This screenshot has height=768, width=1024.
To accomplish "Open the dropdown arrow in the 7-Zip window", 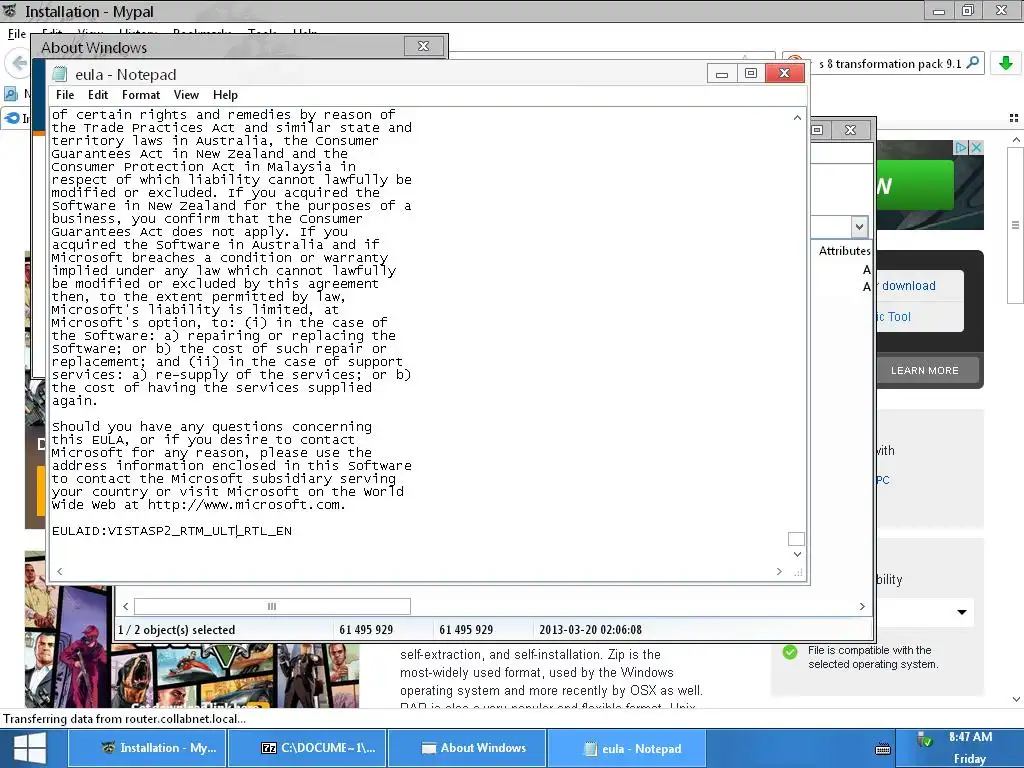I will tap(859, 227).
